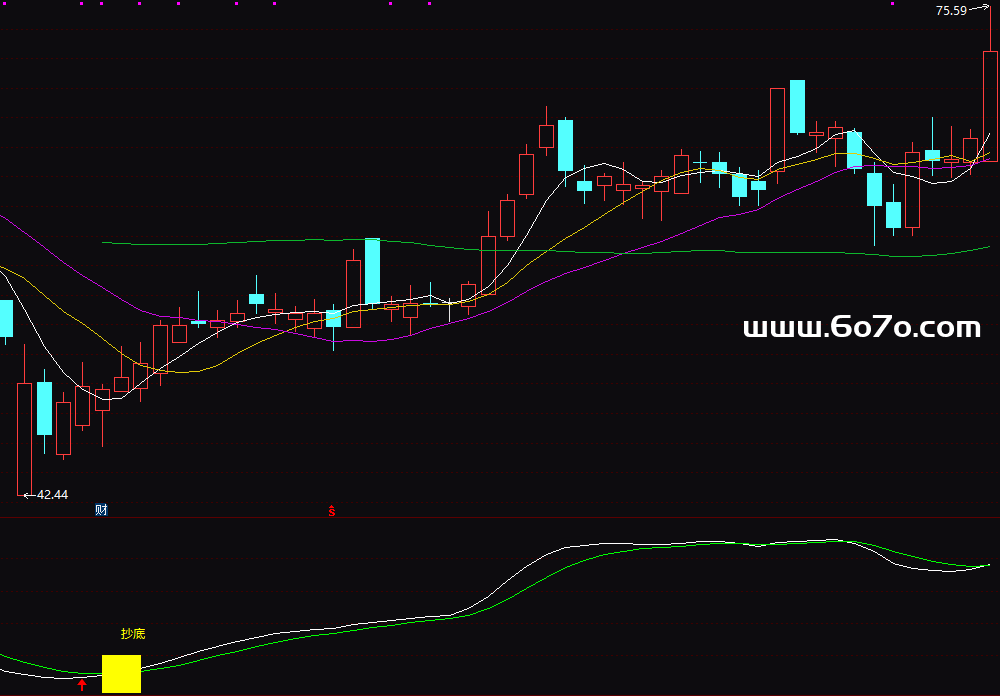Click the red S marker below the chart
The image size is (1000, 696).
click(332, 511)
